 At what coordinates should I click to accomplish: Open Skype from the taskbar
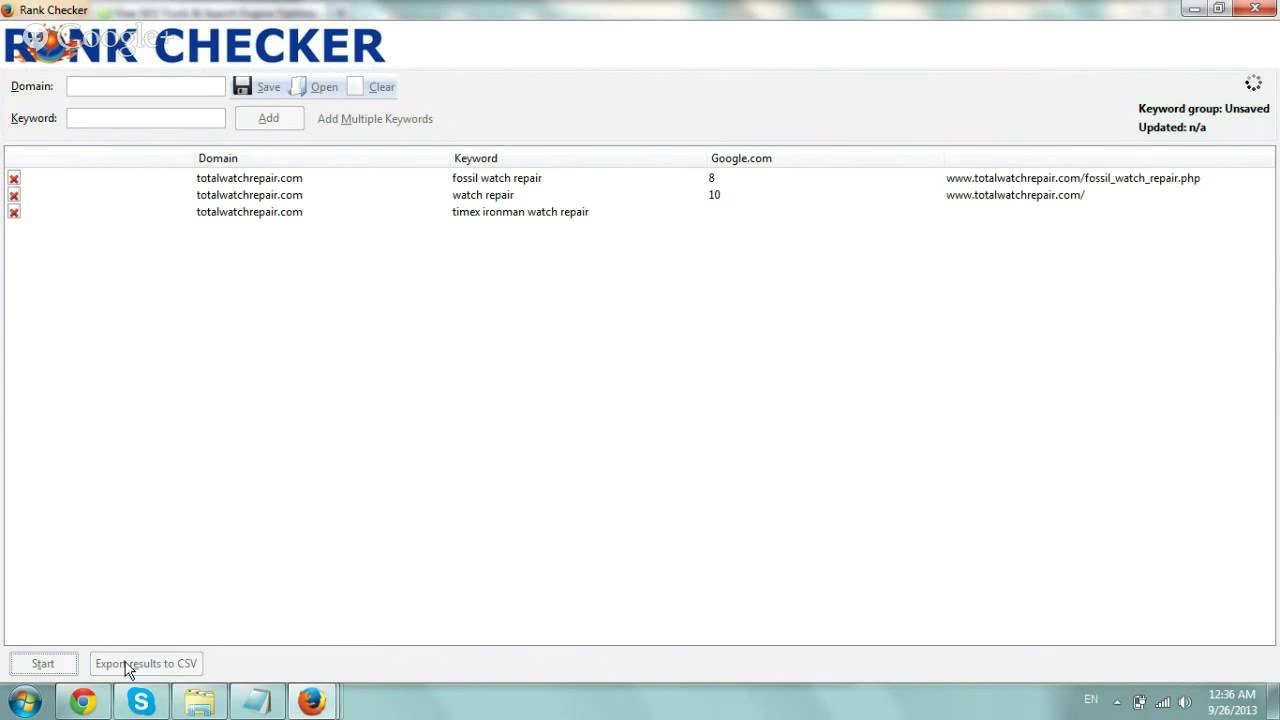(141, 701)
